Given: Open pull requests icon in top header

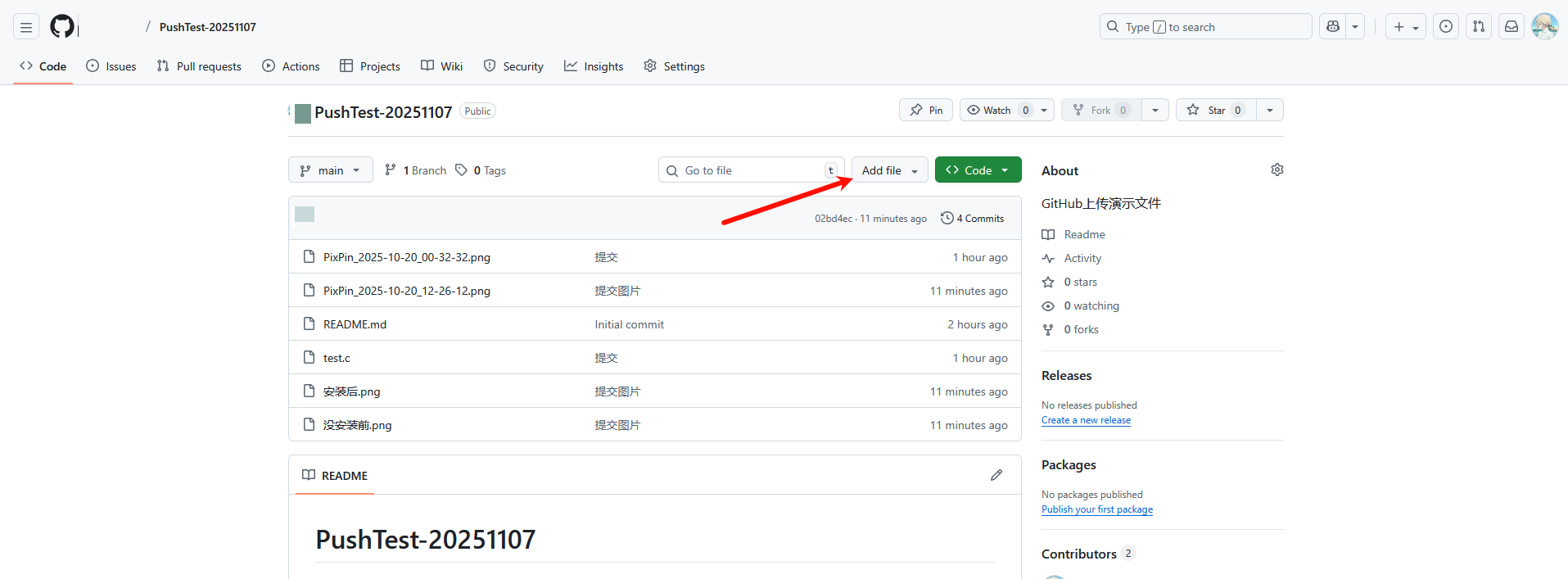Looking at the screenshot, I should tap(1479, 27).
